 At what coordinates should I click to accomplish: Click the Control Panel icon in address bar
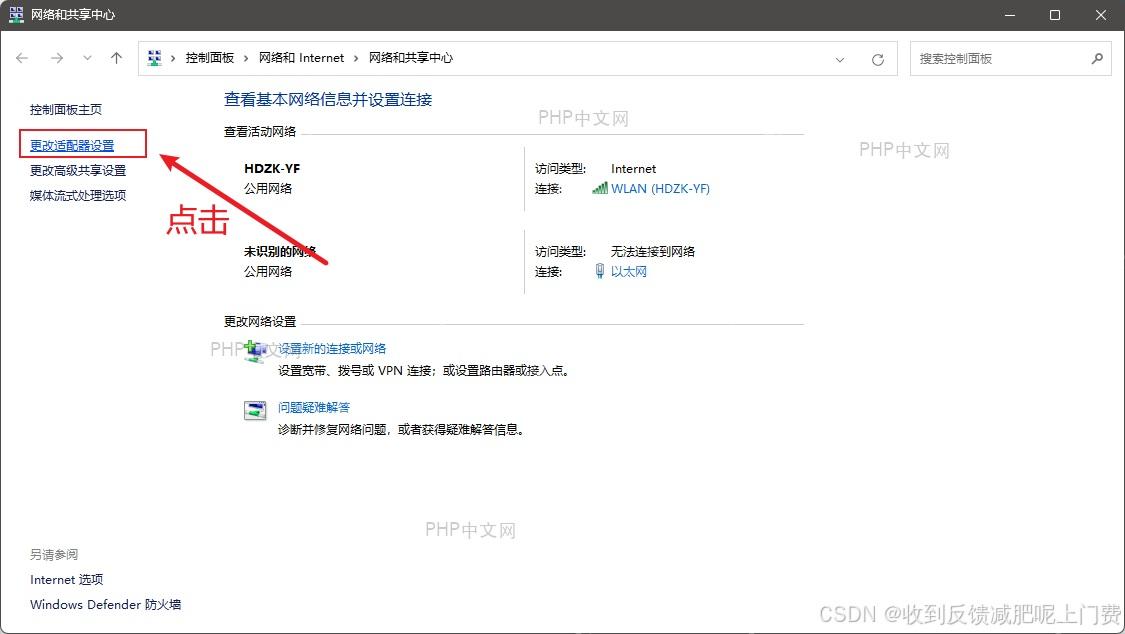pos(154,58)
